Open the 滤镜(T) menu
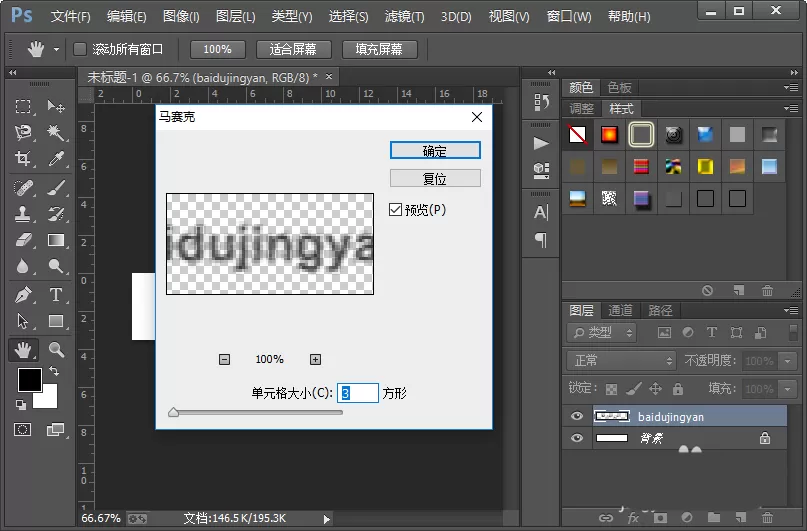This screenshot has width=807, height=531. point(405,16)
